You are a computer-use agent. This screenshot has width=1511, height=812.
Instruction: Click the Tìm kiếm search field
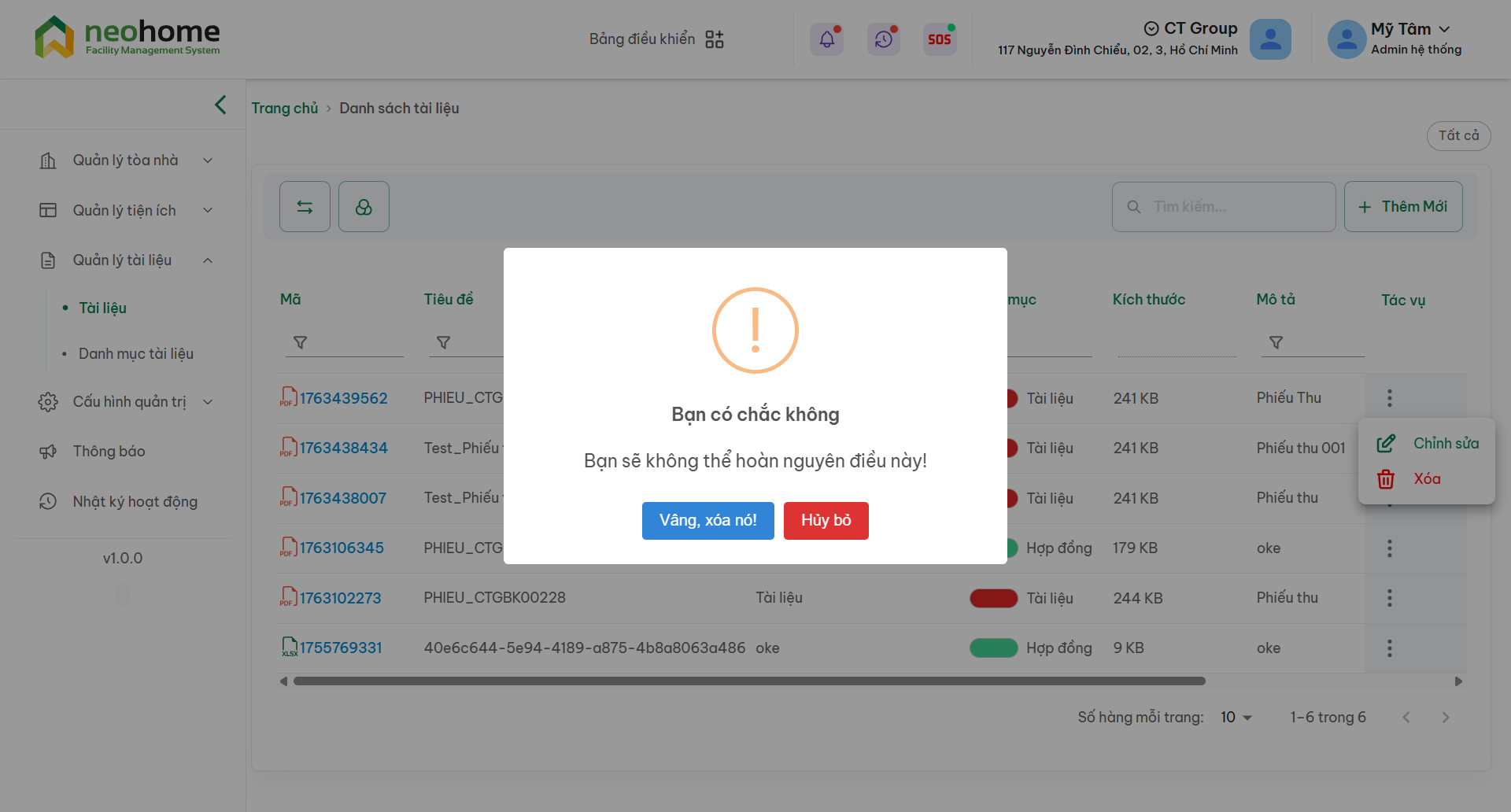point(1236,206)
